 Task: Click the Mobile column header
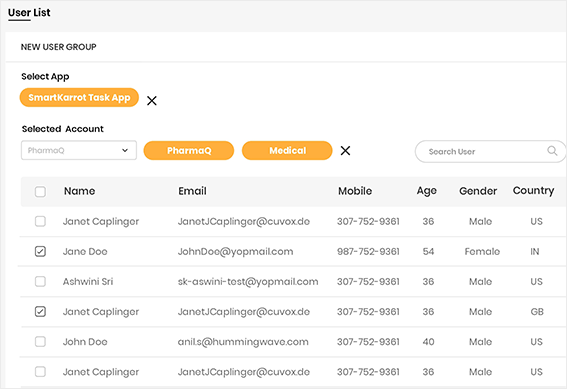[x=355, y=191]
